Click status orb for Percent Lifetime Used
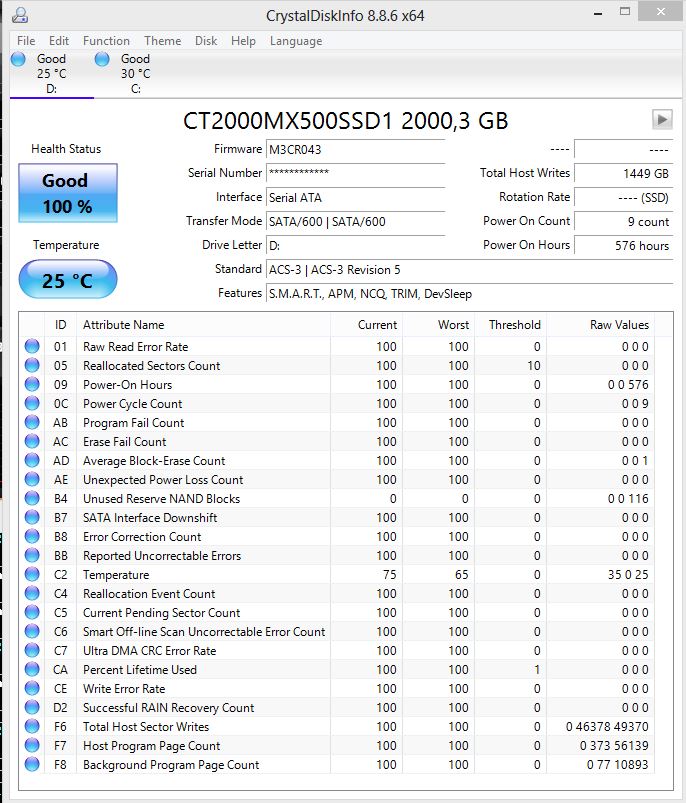Viewport: 686px width, 803px height. 32,669
